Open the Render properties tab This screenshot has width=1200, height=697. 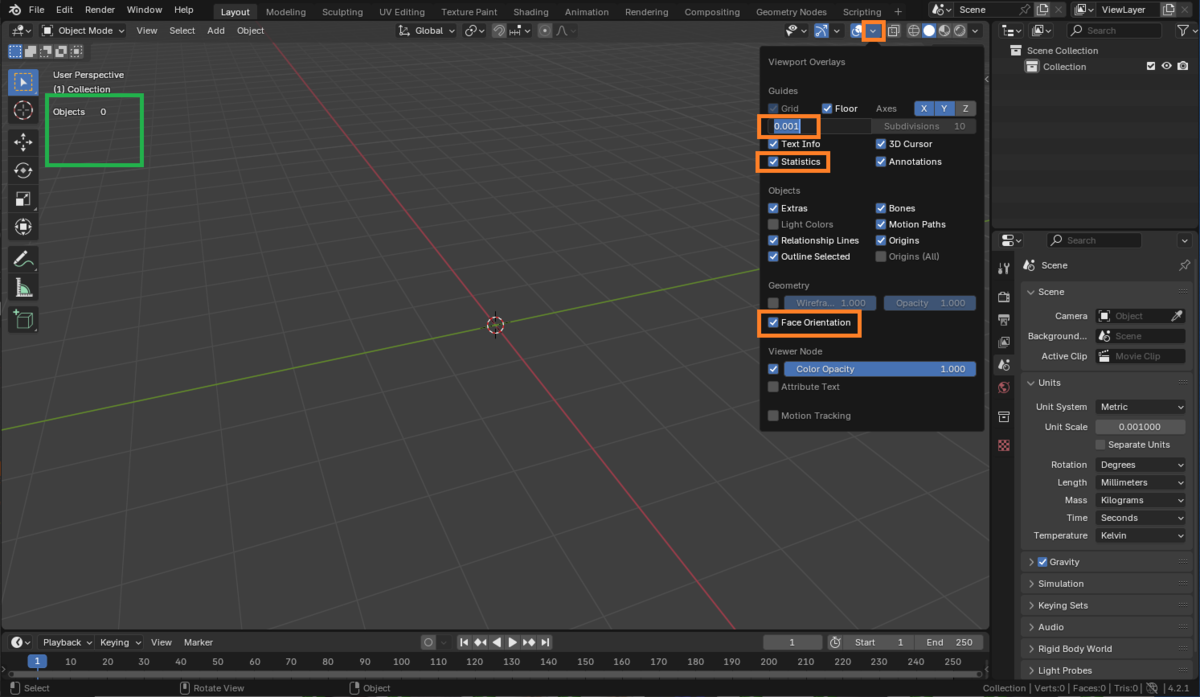point(1004,297)
